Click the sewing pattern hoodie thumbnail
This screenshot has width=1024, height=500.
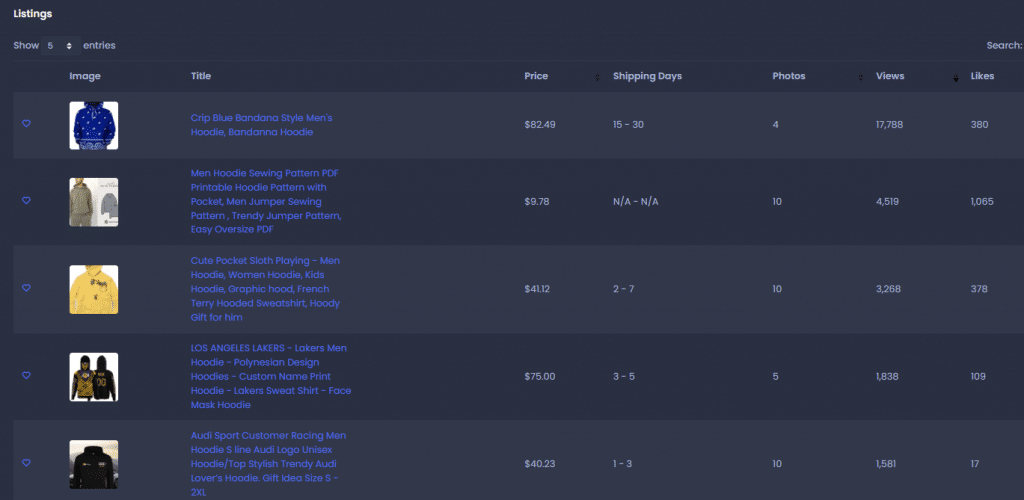click(x=94, y=202)
